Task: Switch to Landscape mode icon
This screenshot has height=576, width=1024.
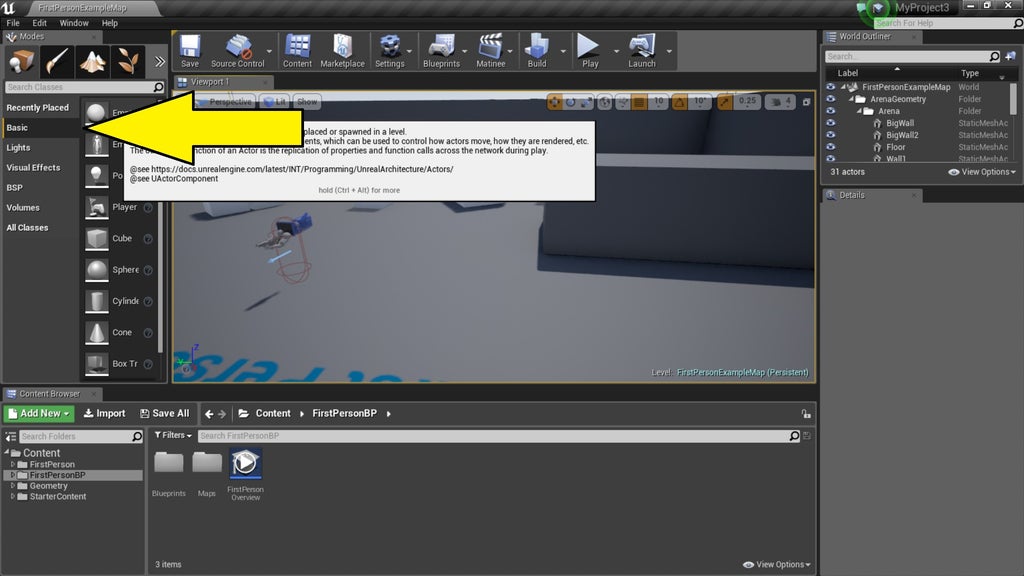Action: pos(94,61)
